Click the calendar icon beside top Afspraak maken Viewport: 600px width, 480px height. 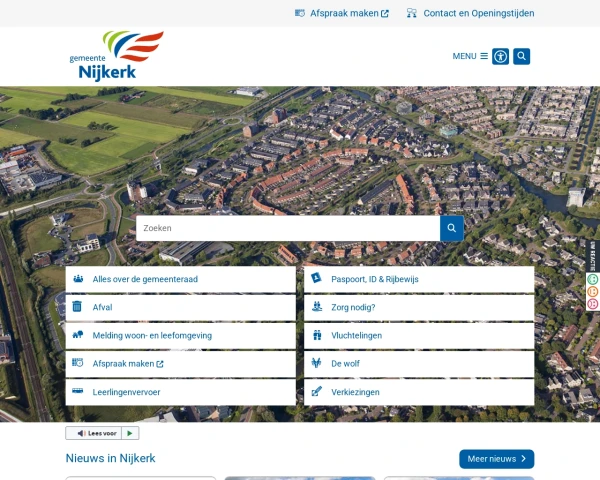(300, 13)
